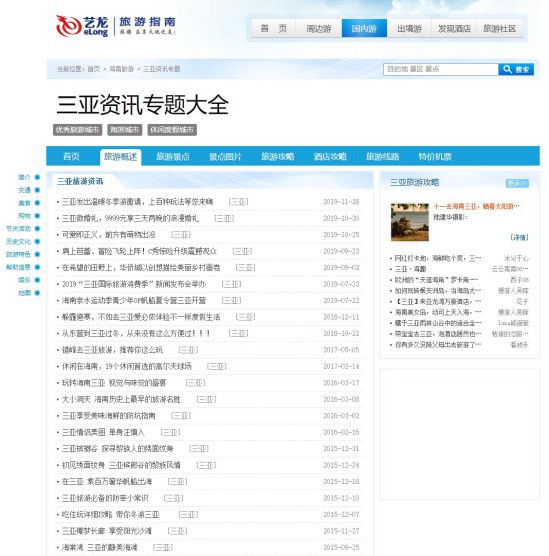Open the article dated 2015-12-31

(118, 449)
